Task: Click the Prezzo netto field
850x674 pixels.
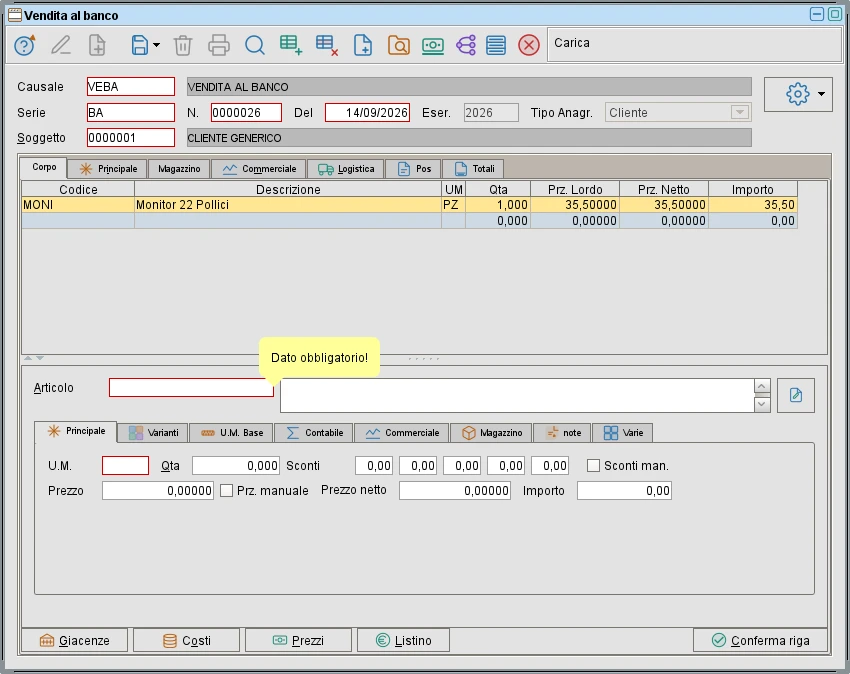Action: [x=455, y=491]
